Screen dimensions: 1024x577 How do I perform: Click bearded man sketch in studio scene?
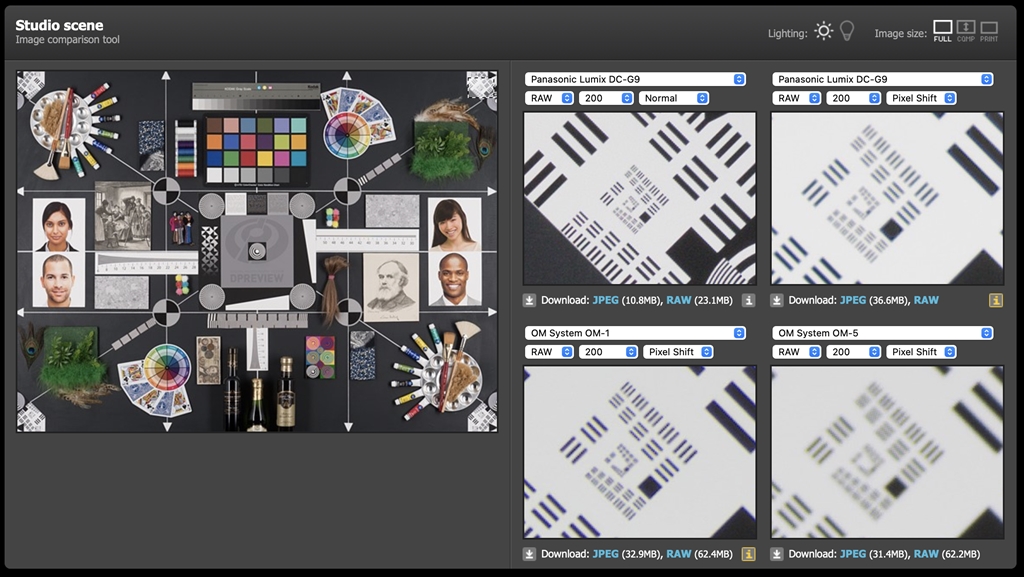391,287
